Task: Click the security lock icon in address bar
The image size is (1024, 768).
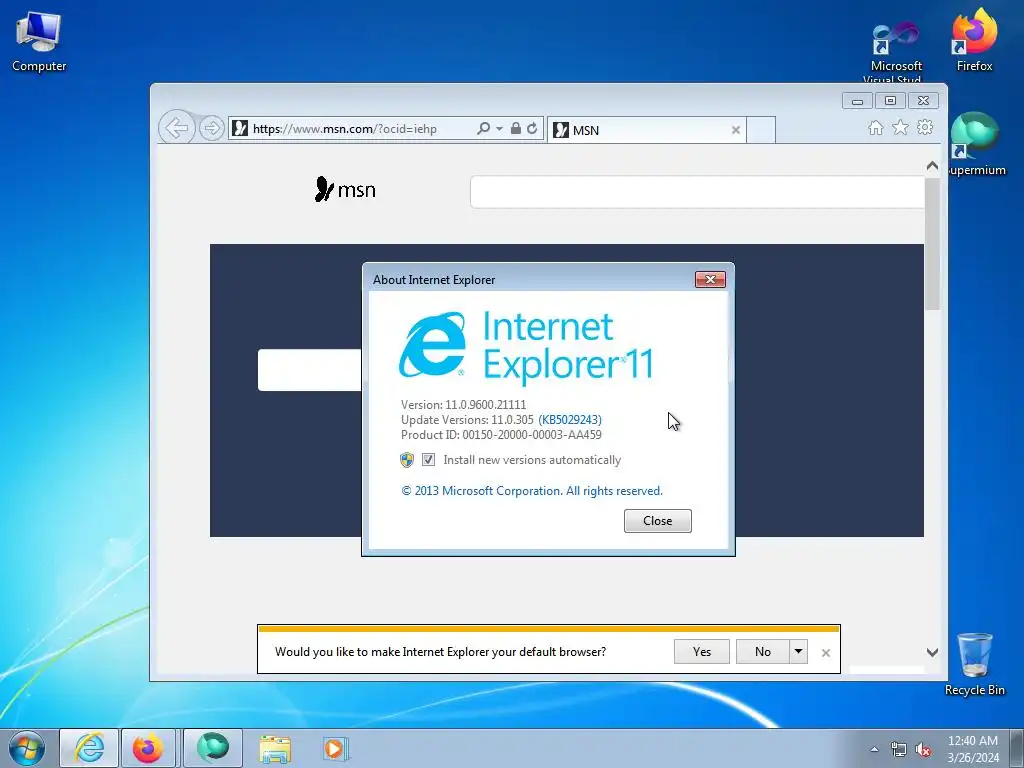Action: pyautogui.click(x=516, y=128)
